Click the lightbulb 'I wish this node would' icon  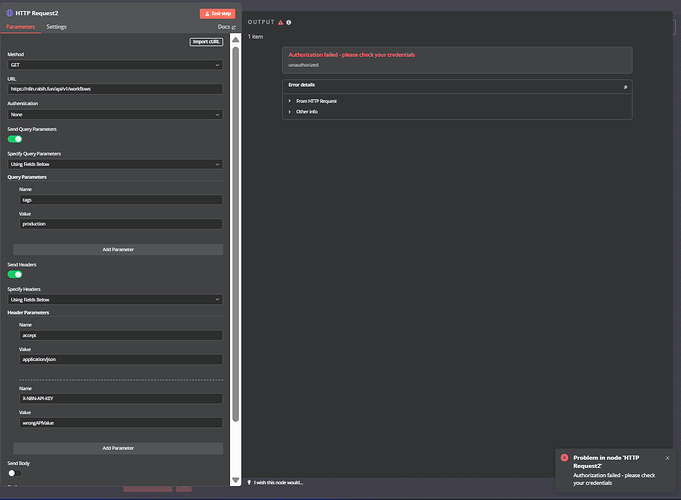[x=250, y=482]
